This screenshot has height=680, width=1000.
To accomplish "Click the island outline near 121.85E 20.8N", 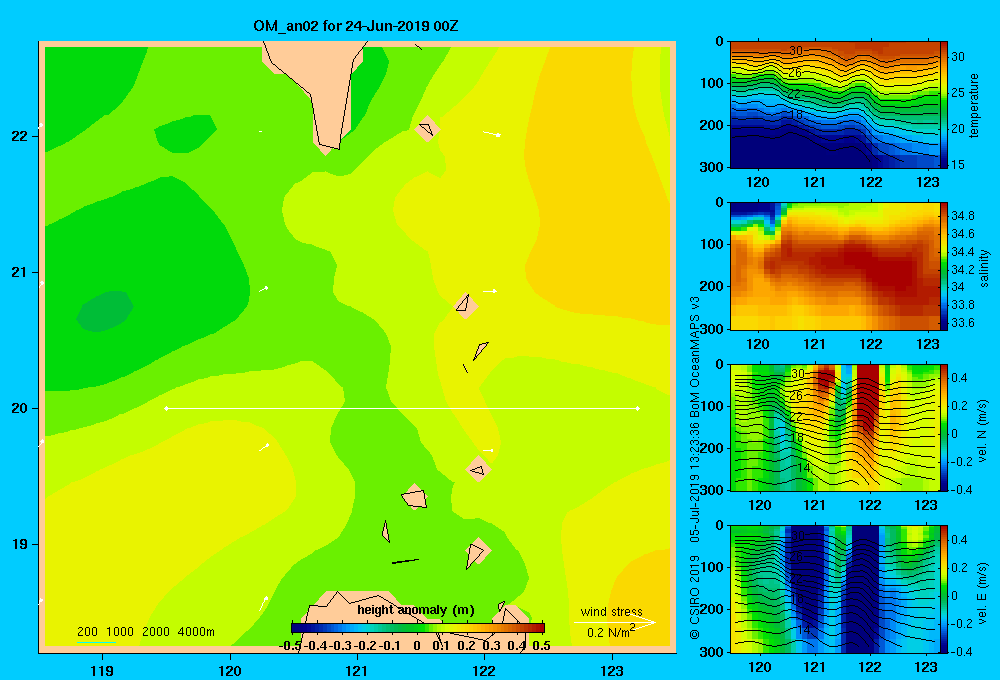I will pyautogui.click(x=465, y=305).
